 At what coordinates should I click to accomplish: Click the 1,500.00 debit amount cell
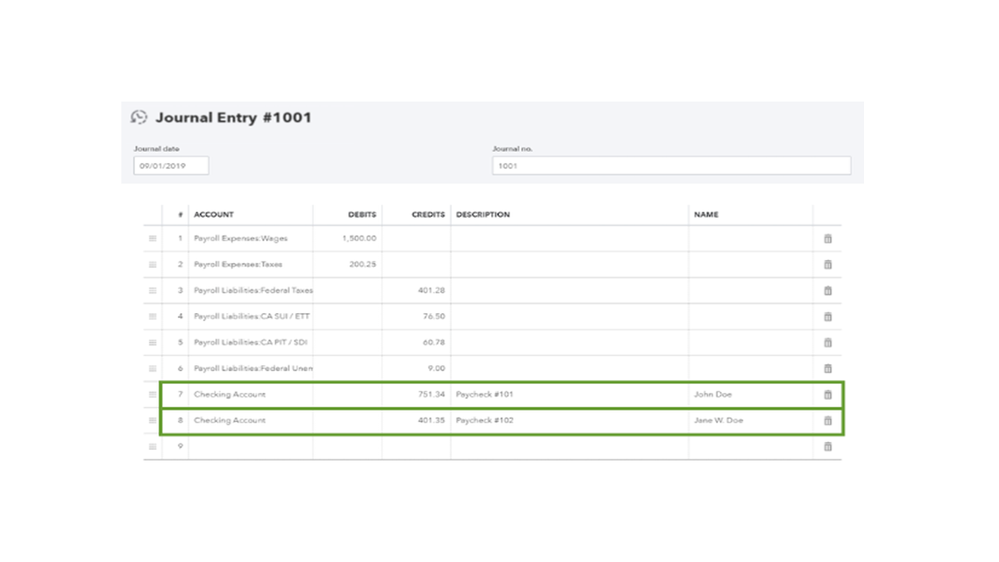pos(347,239)
